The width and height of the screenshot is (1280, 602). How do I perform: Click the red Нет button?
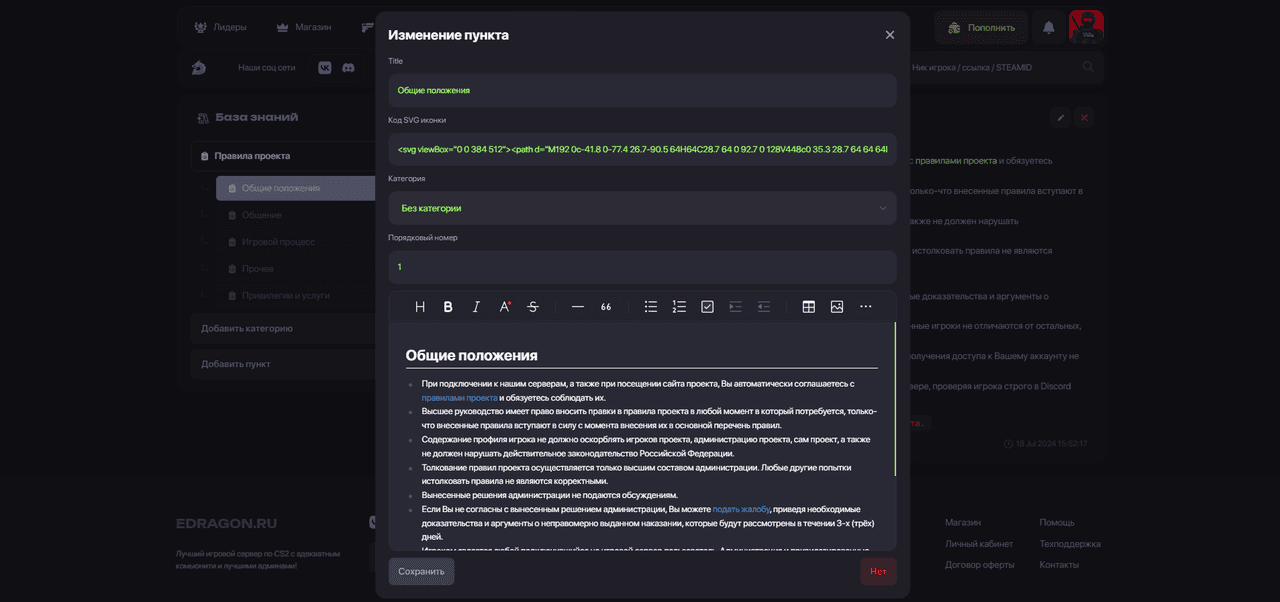(878, 572)
